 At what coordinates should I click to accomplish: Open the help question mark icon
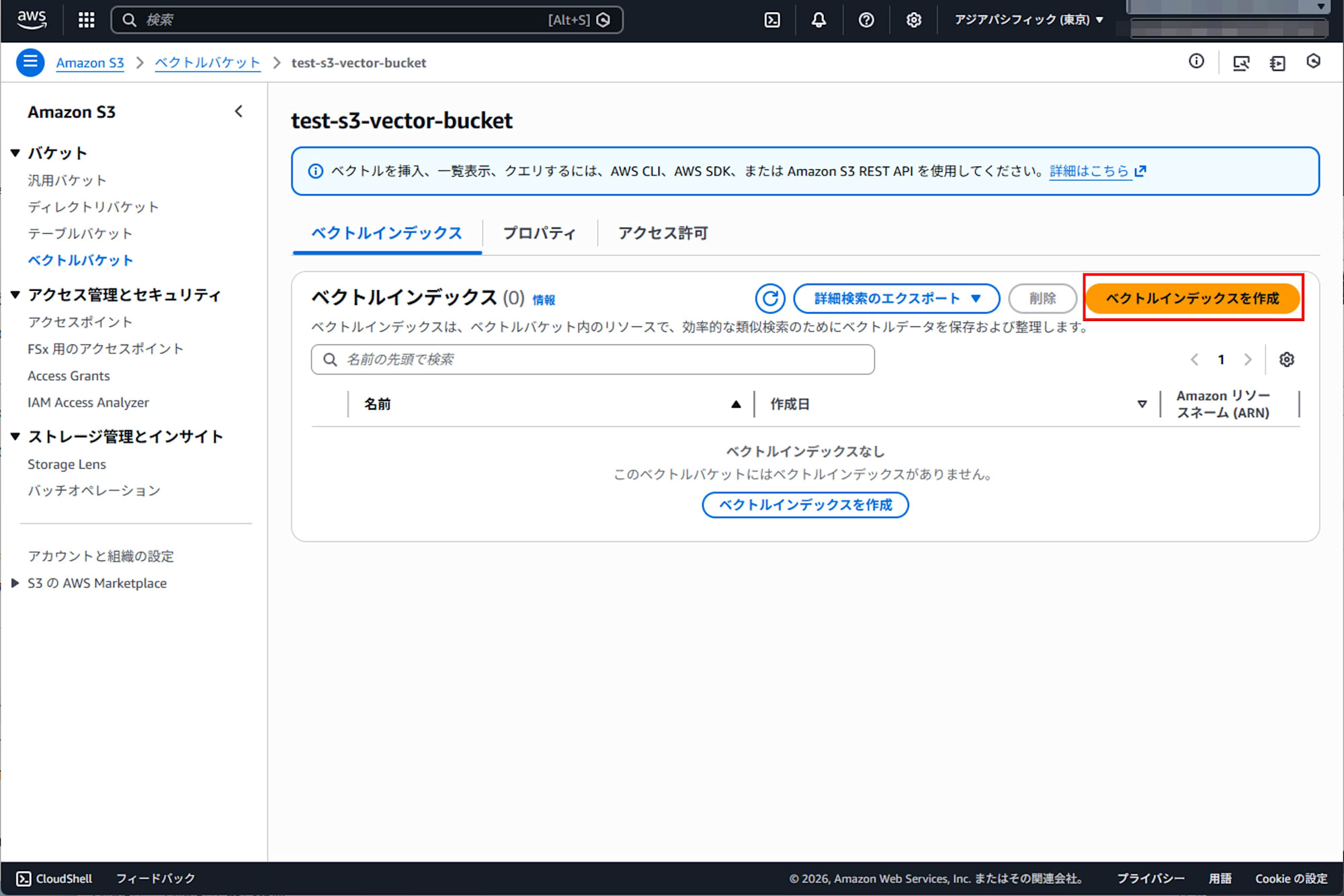click(x=866, y=20)
